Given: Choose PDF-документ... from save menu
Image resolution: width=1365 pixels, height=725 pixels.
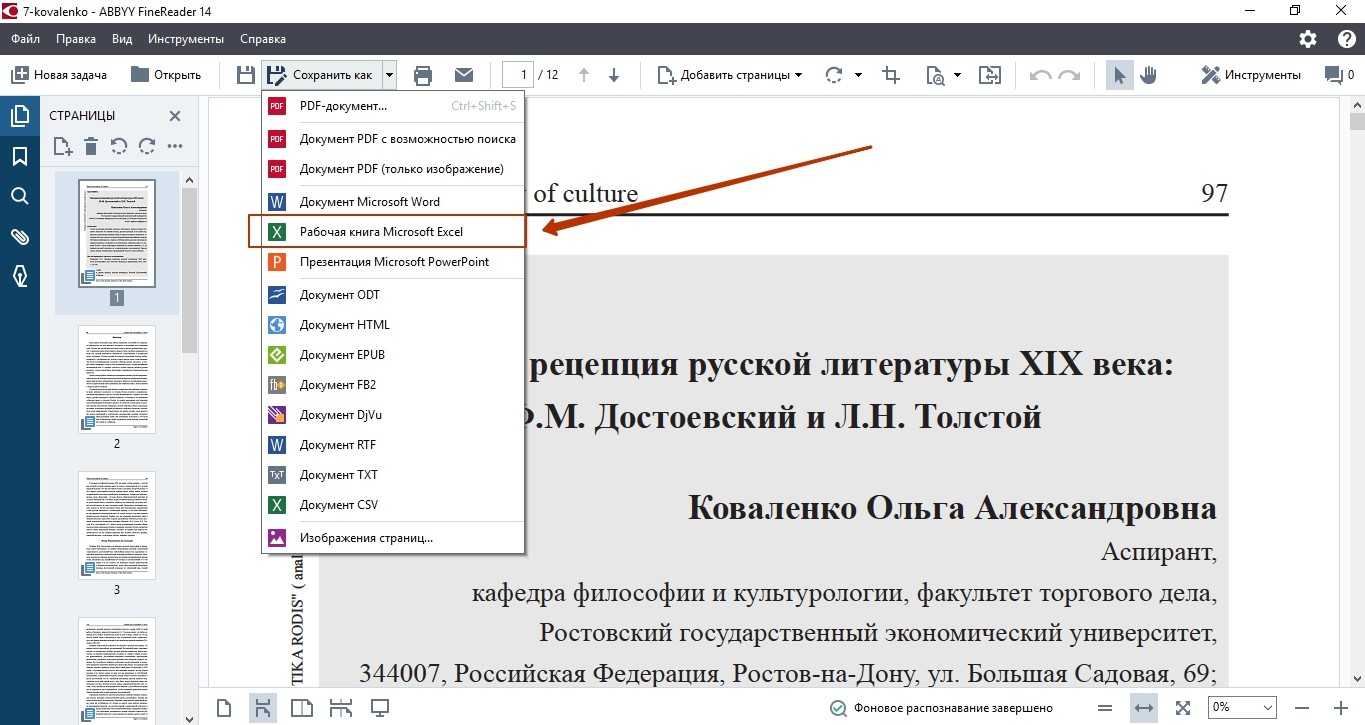Looking at the screenshot, I should [x=393, y=106].
